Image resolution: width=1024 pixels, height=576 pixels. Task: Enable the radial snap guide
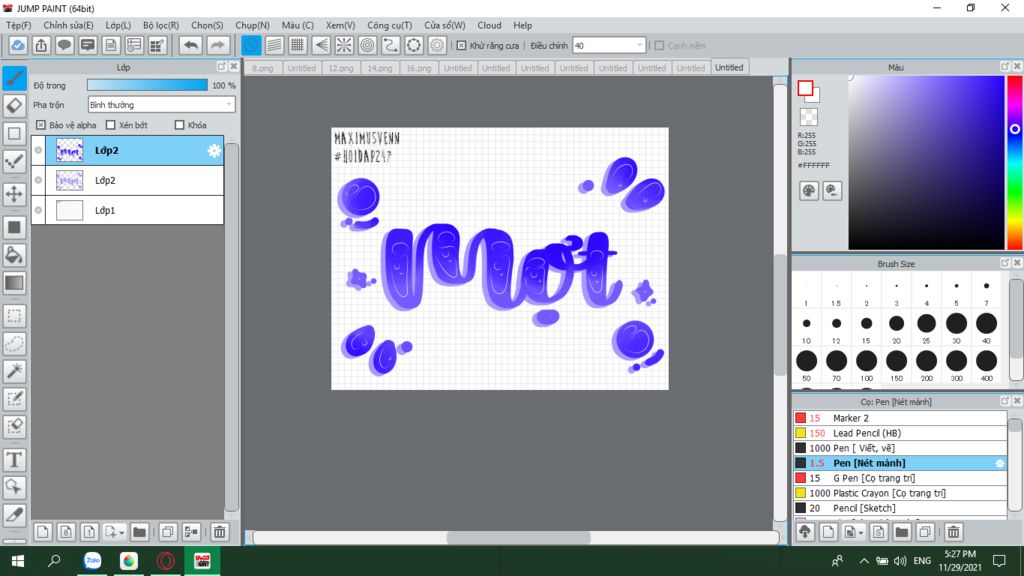tap(344, 45)
